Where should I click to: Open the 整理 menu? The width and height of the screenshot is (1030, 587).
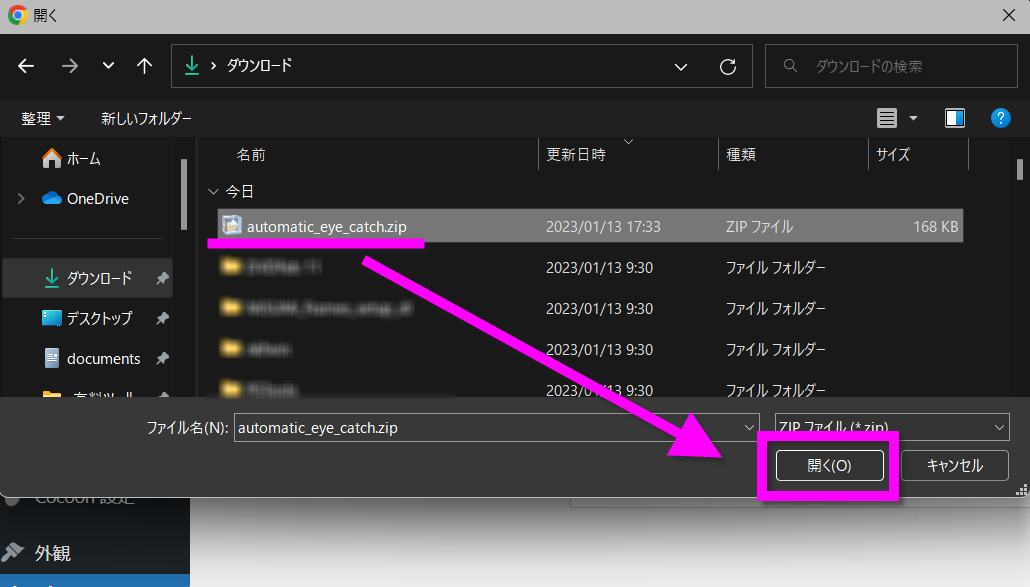43,118
